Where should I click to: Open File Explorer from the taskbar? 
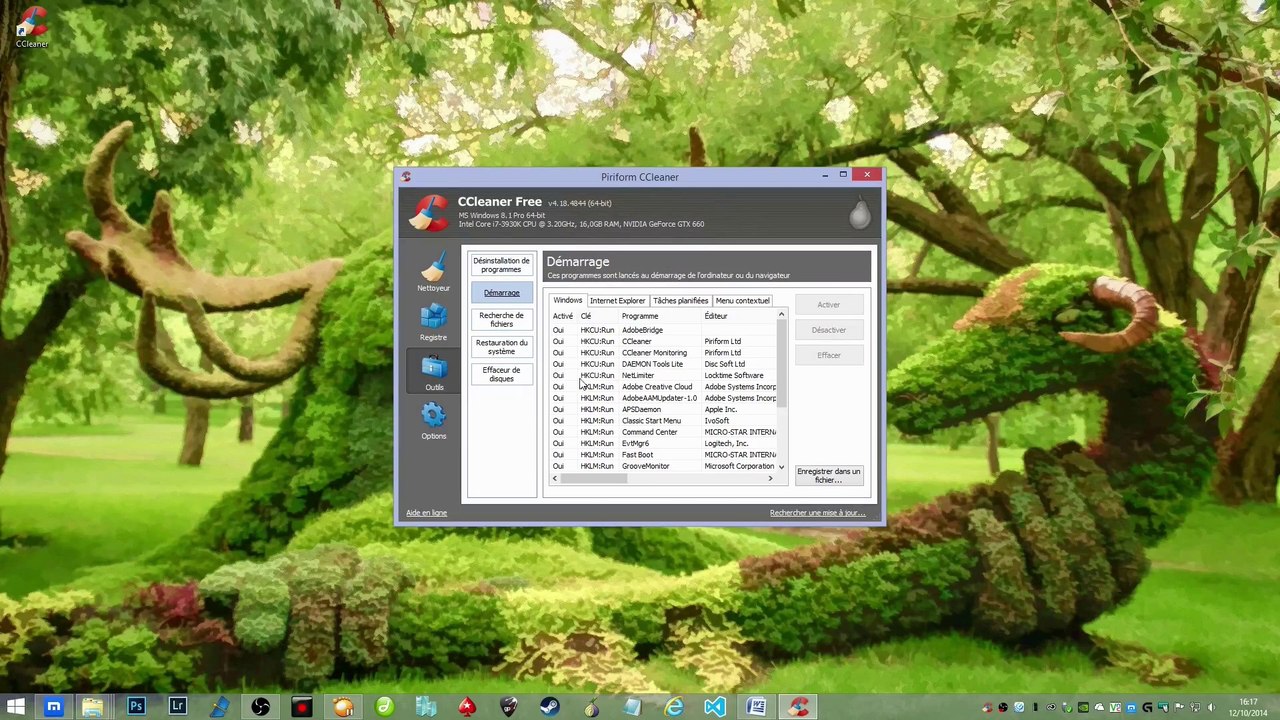pyautogui.click(x=93, y=708)
